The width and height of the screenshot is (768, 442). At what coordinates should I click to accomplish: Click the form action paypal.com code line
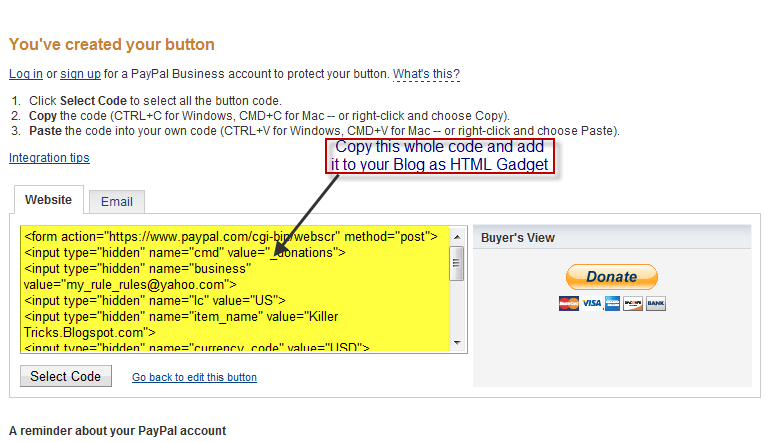pyautogui.click(x=231, y=237)
